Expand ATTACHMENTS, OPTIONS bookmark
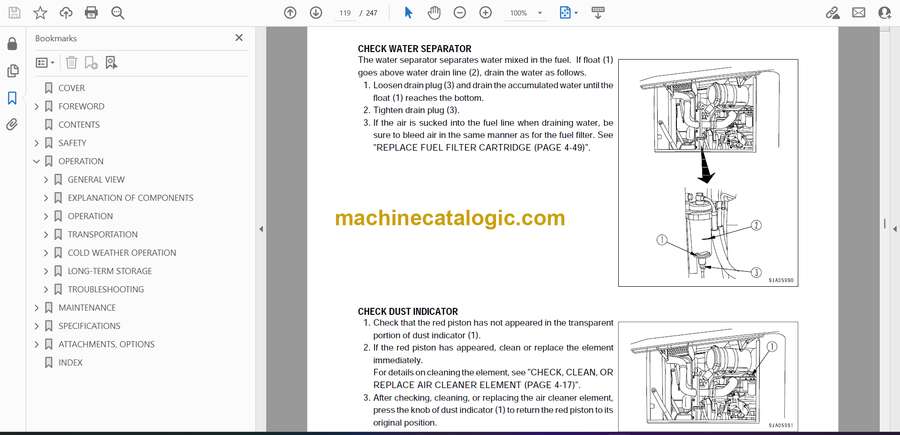This screenshot has height=435, width=900. (37, 344)
